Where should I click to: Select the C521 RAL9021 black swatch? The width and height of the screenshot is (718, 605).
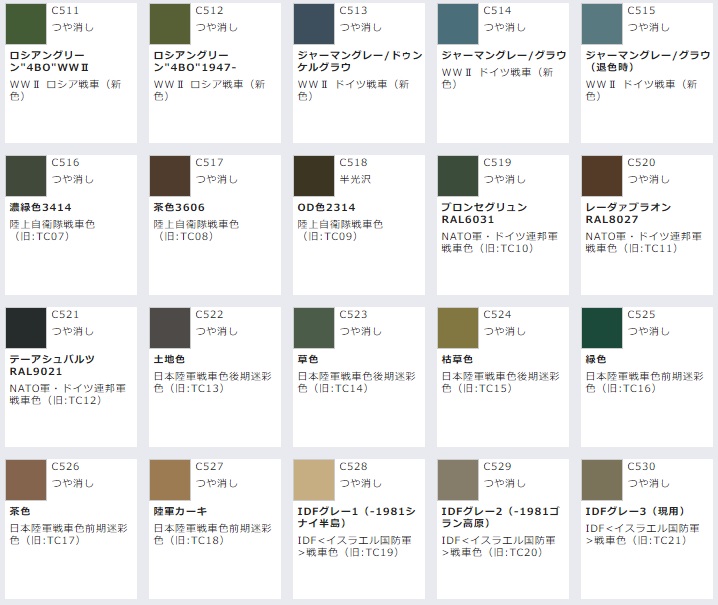click(x=26, y=328)
